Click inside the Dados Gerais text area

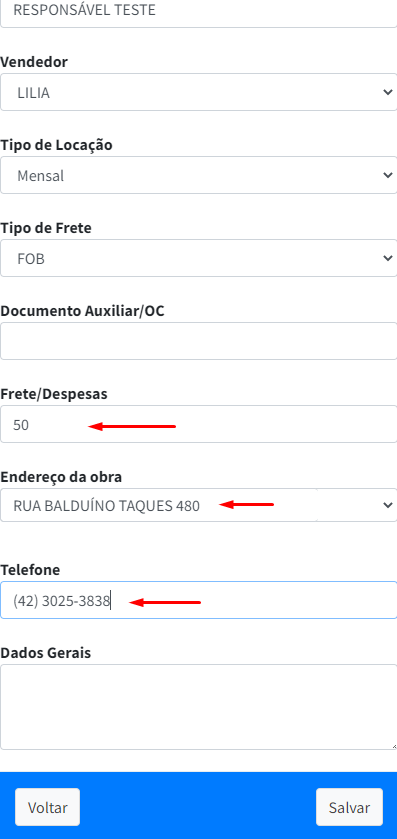coord(198,707)
